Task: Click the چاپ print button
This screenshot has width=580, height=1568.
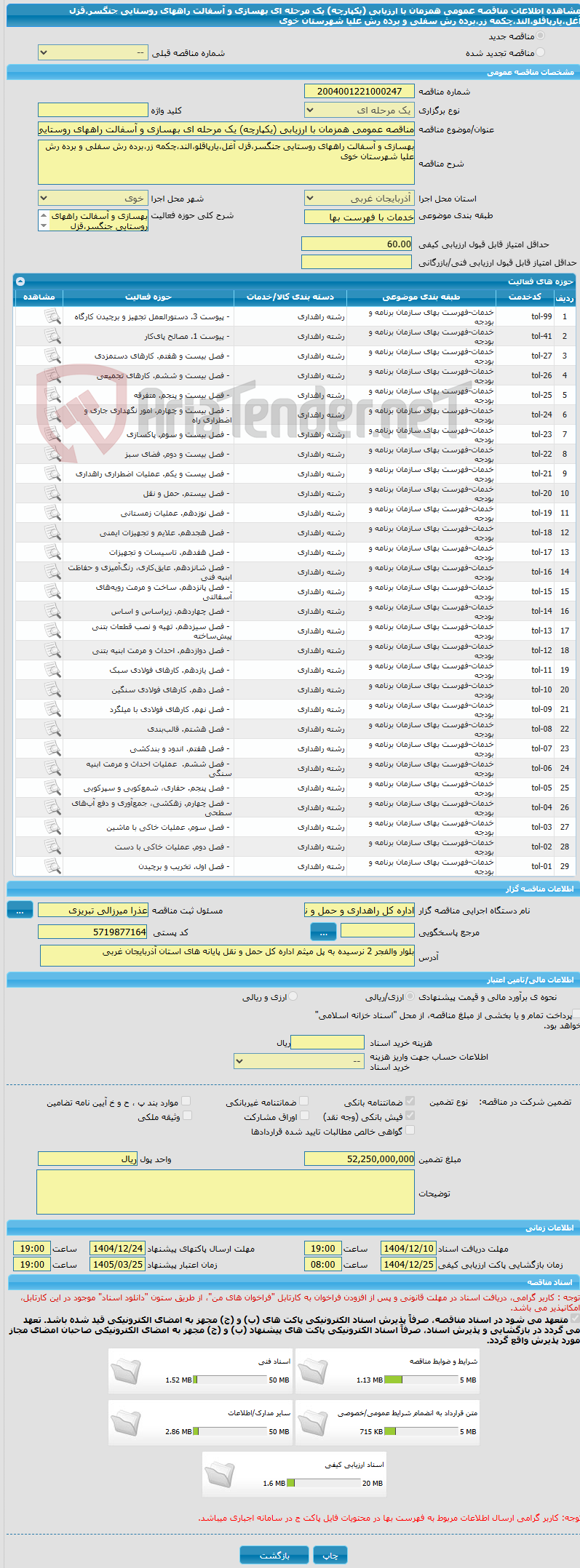Action: (x=330, y=1555)
